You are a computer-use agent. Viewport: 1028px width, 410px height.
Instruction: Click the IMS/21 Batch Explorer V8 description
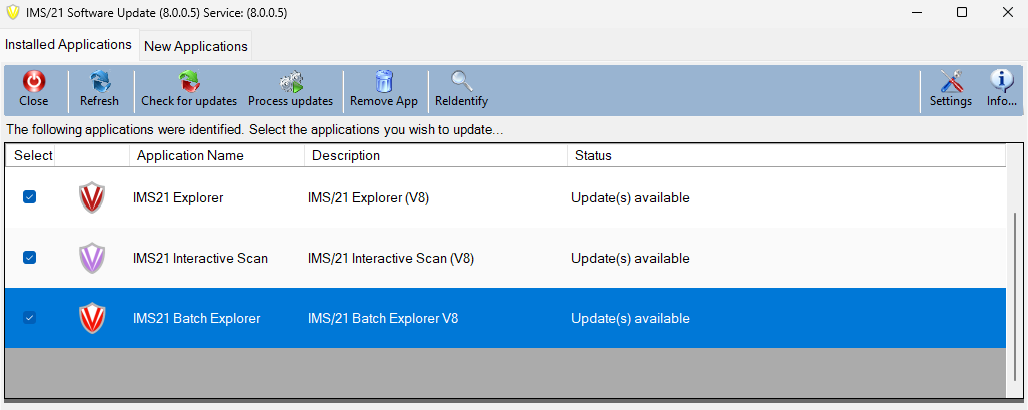point(383,319)
